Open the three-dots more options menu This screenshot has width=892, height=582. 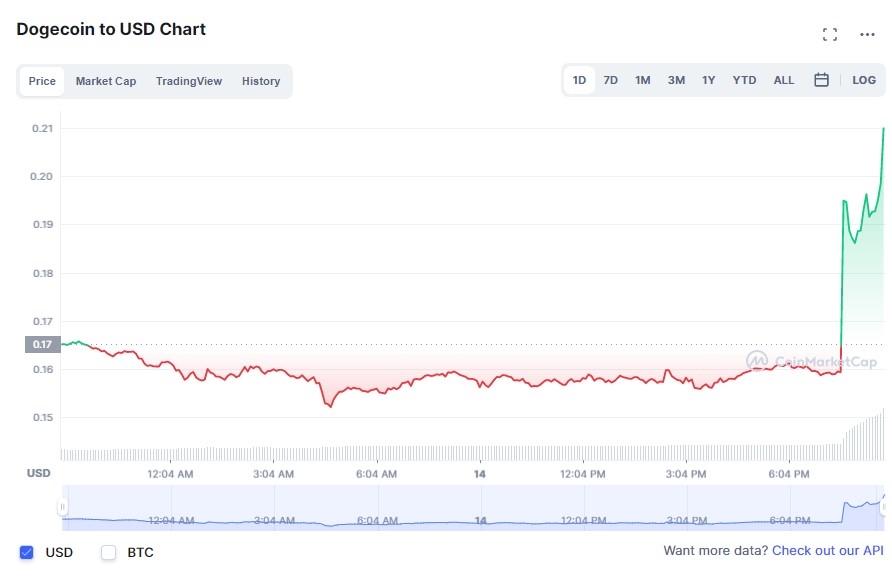point(867,35)
